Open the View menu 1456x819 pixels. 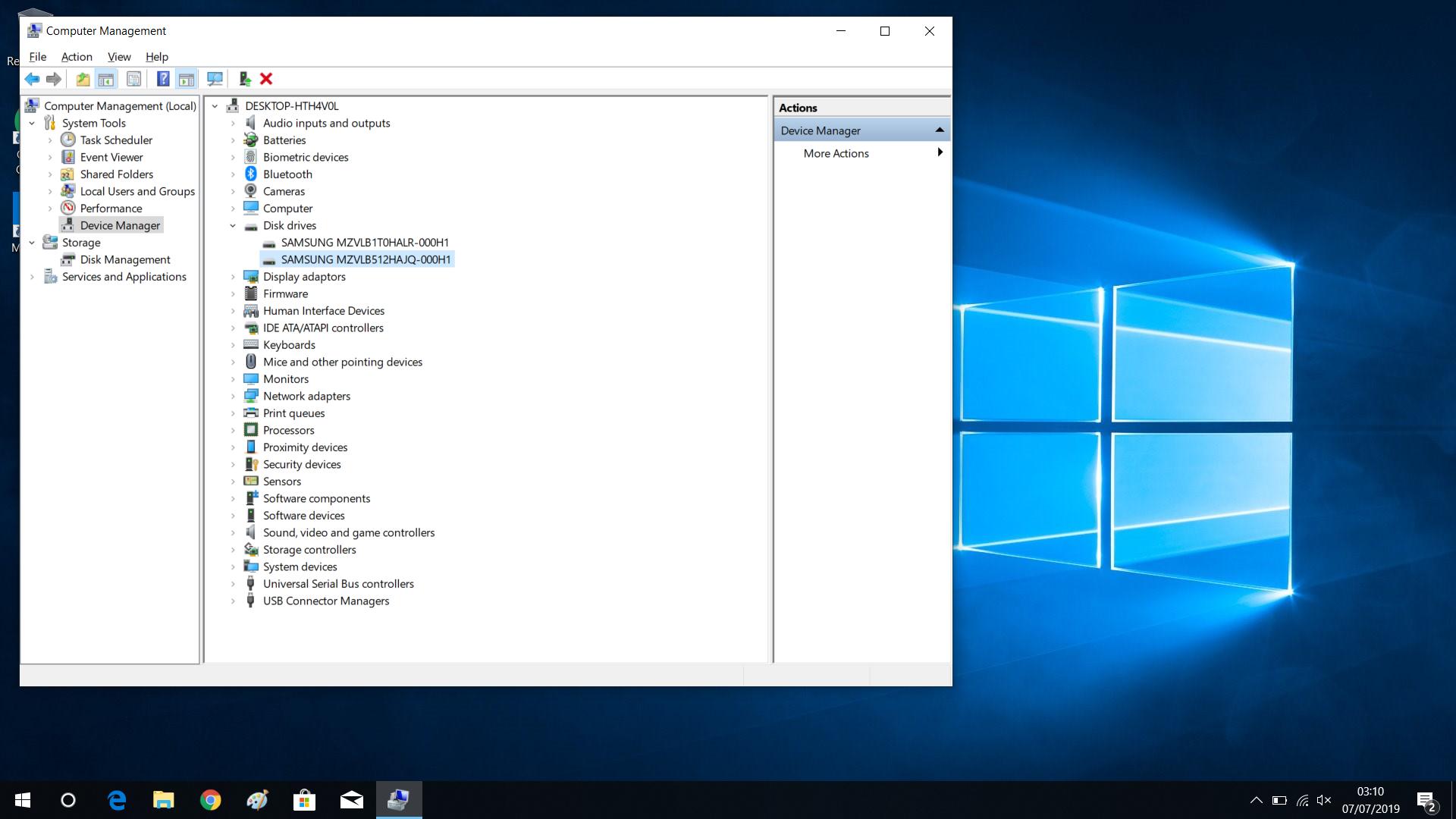(119, 56)
